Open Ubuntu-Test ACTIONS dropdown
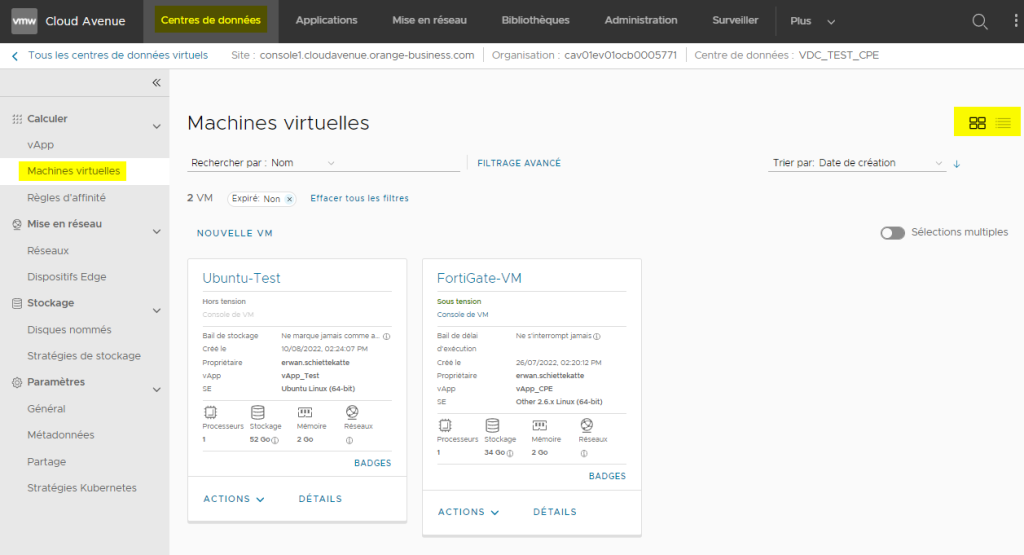 click(x=234, y=499)
